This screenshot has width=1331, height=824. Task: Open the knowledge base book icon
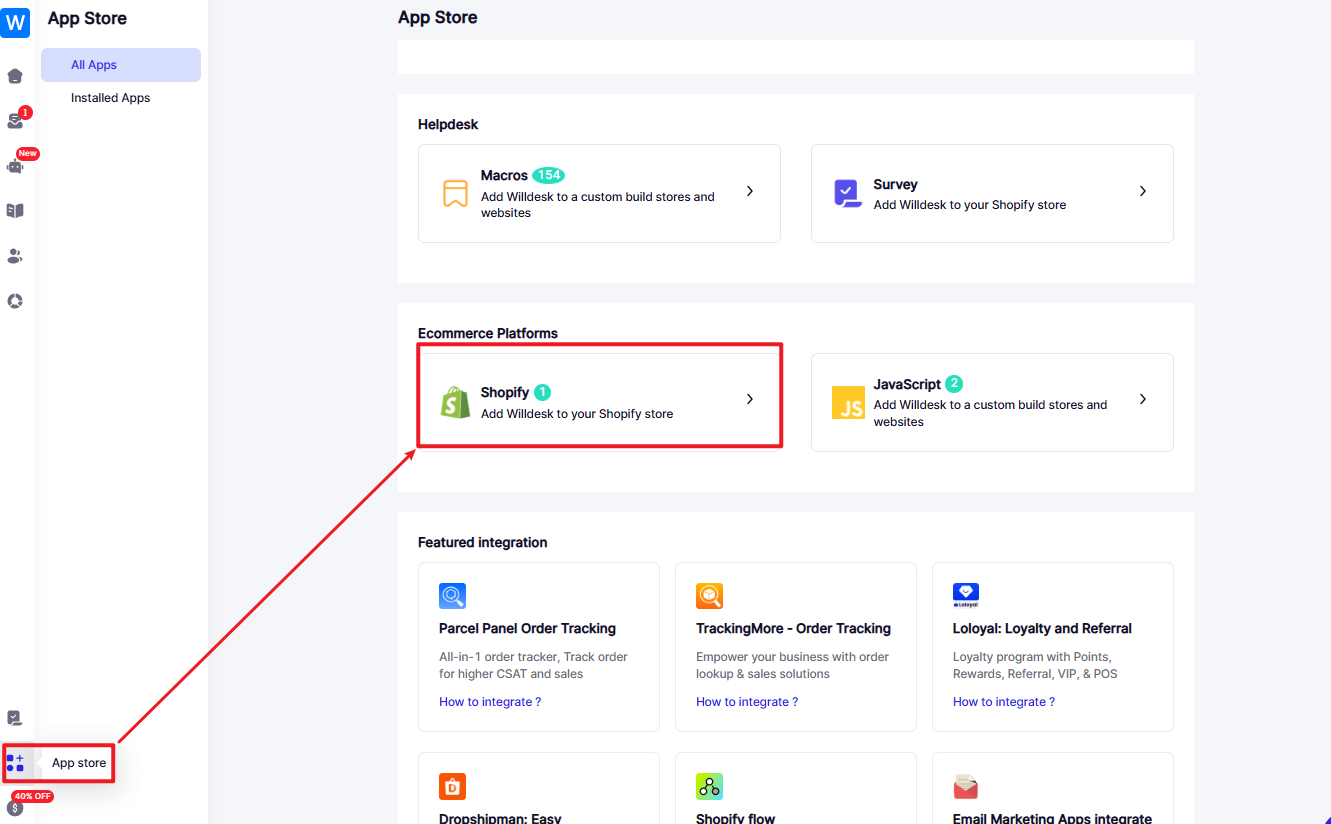tap(15, 211)
